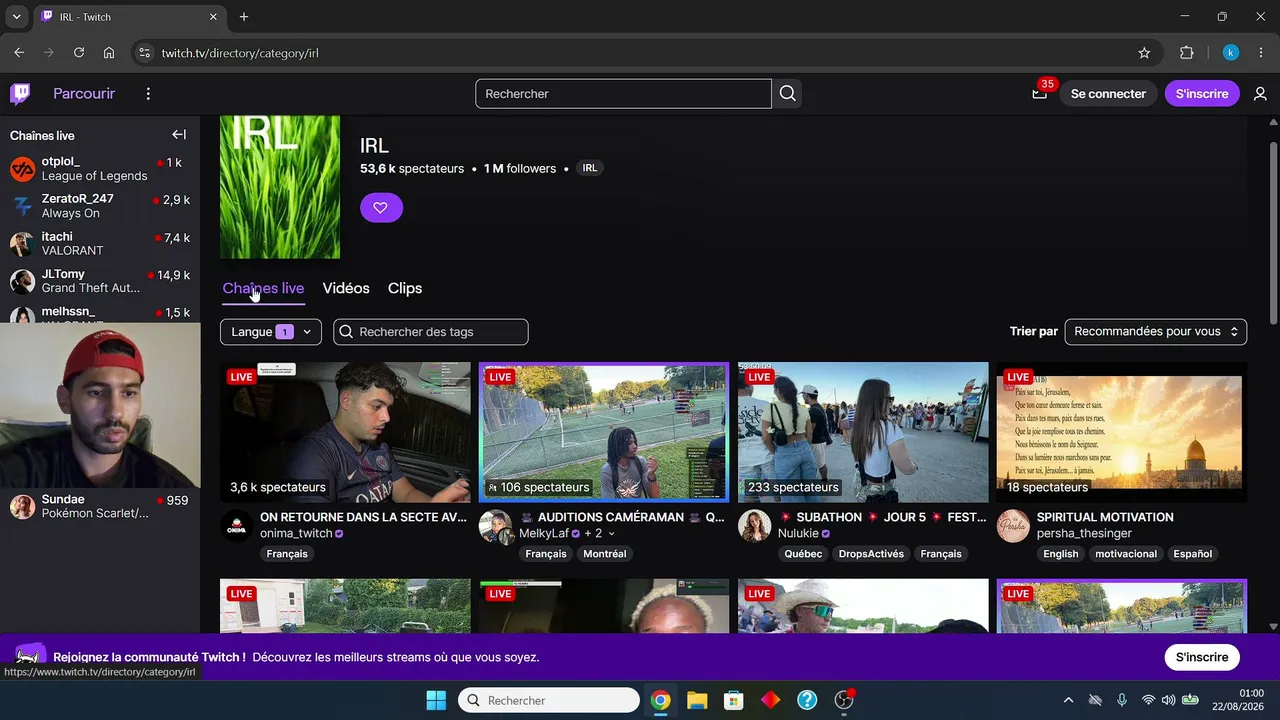The height and width of the screenshot is (720, 1280).
Task: Go to the browser home page
Action: coord(109,53)
